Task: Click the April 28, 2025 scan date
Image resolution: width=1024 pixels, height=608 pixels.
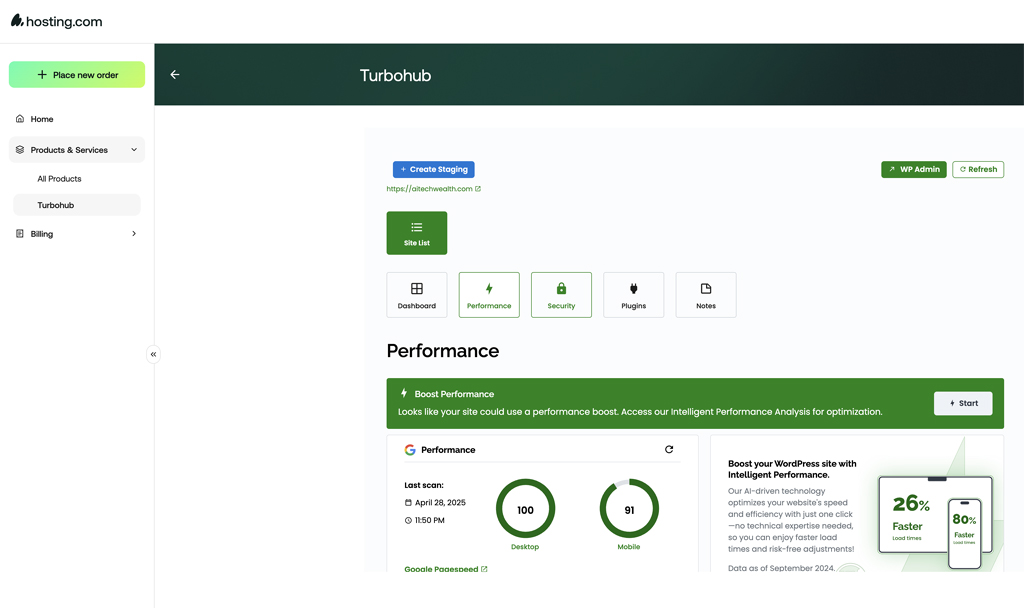Action: coord(440,503)
